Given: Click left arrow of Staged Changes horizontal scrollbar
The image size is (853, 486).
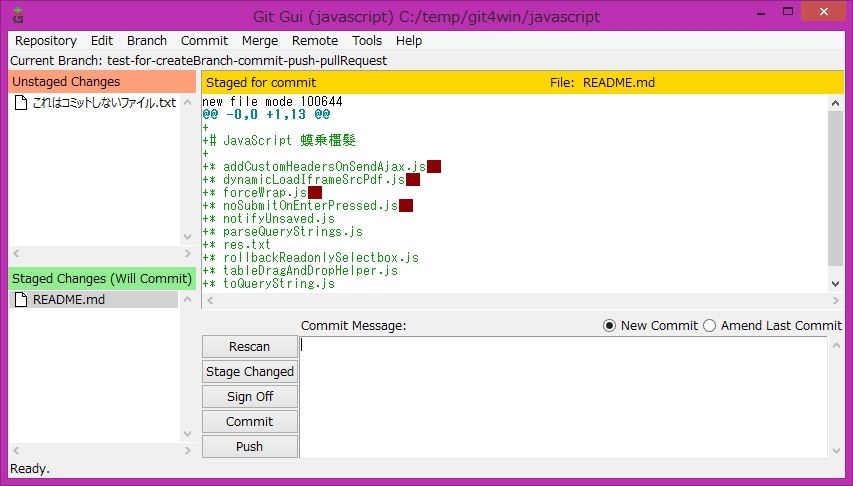Looking at the screenshot, I should click(16, 451).
